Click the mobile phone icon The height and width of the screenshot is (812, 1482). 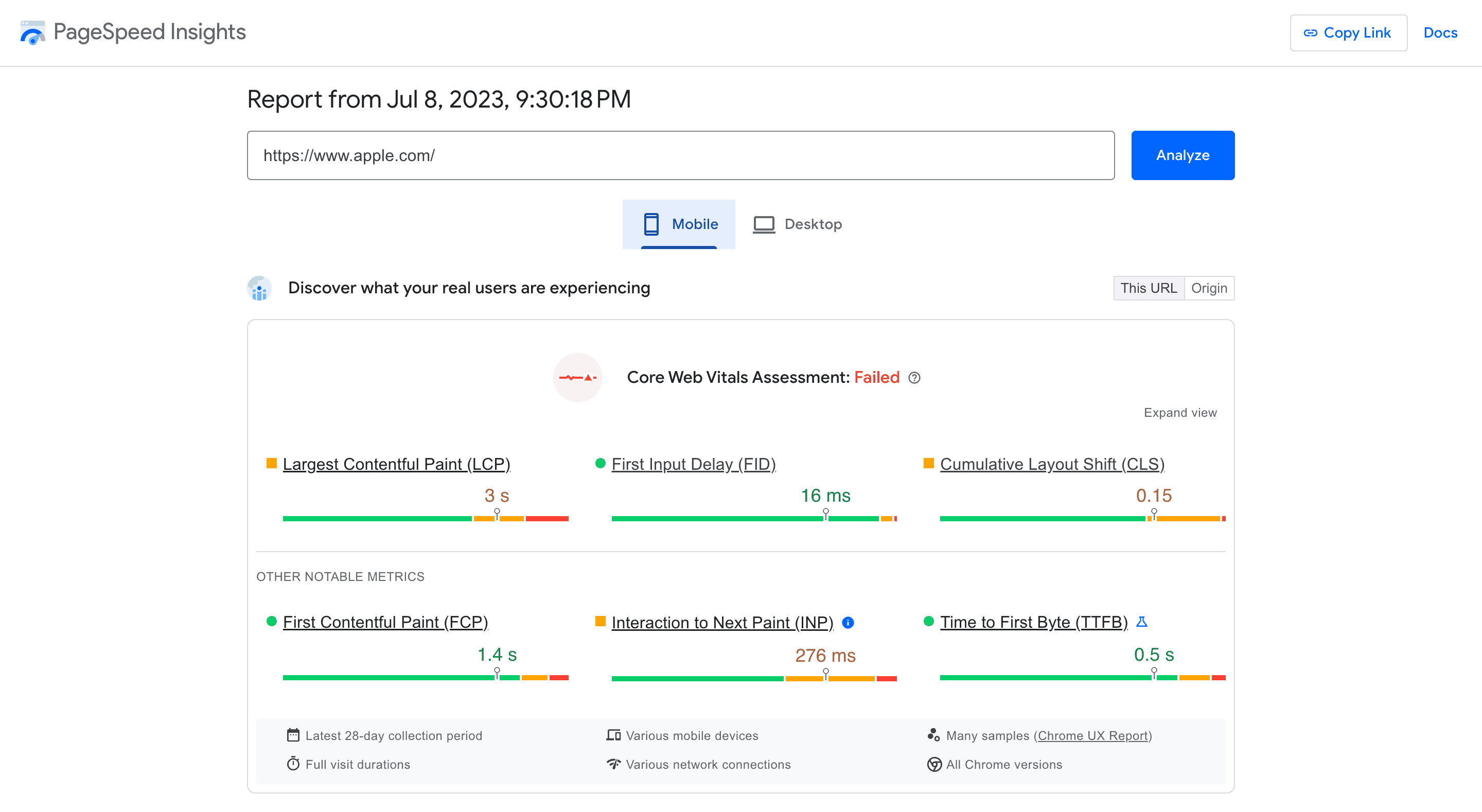coord(650,224)
